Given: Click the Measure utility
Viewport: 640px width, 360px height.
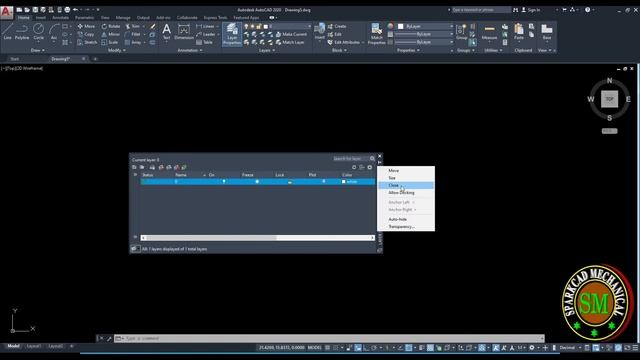Looking at the screenshot, I should click(489, 32).
